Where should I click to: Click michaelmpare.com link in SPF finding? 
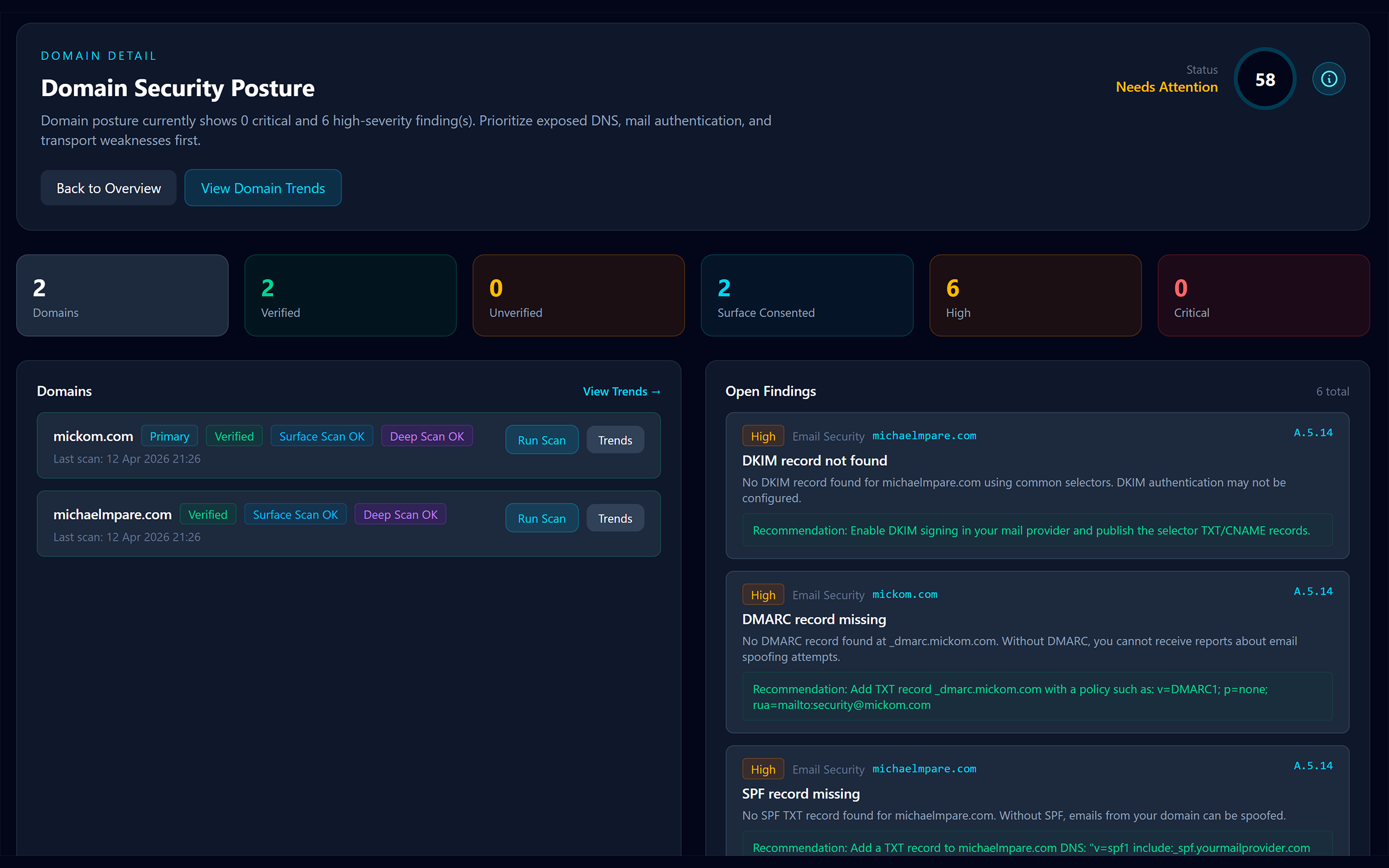(924, 769)
